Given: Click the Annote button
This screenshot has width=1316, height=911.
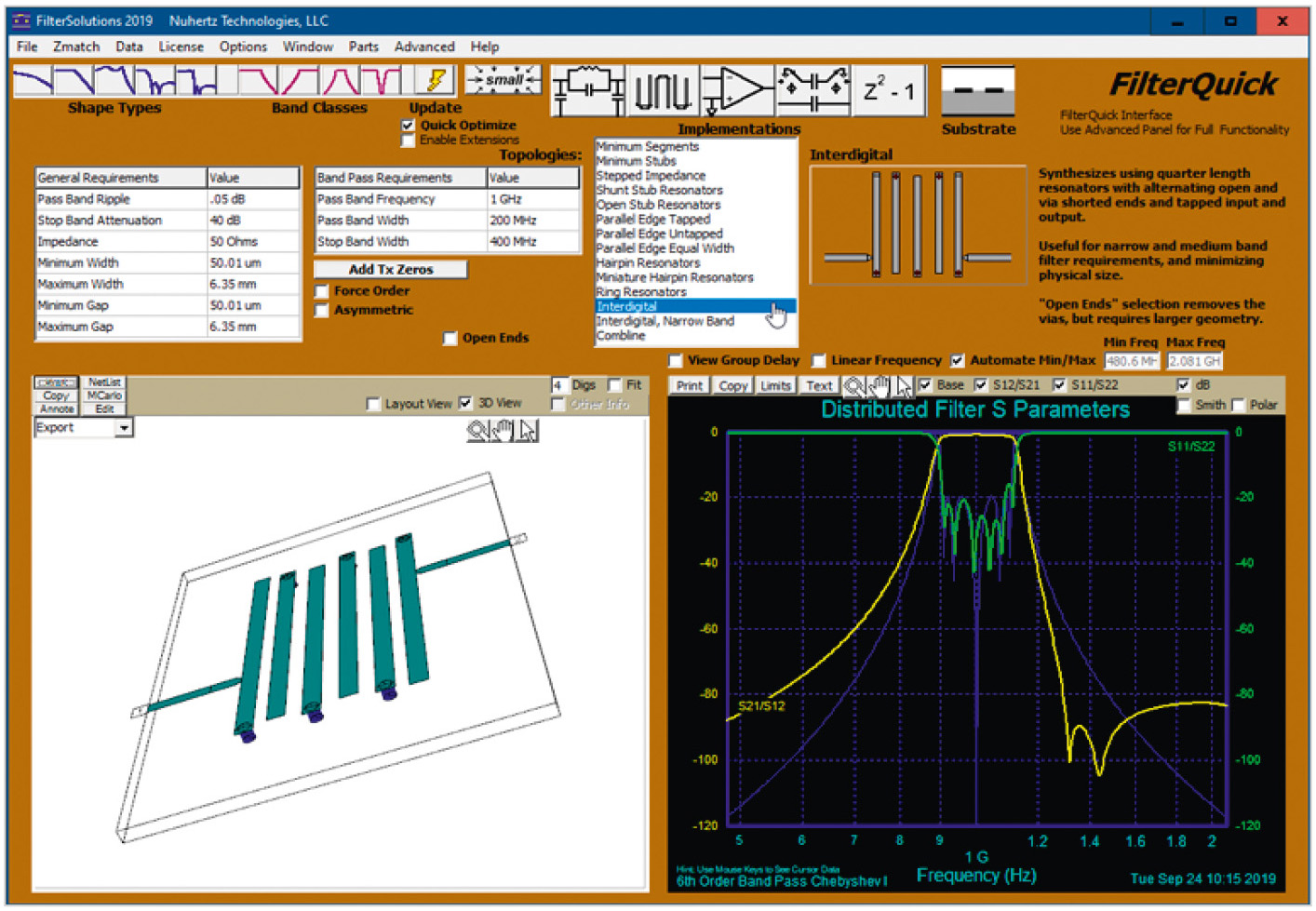Looking at the screenshot, I should tap(57, 409).
